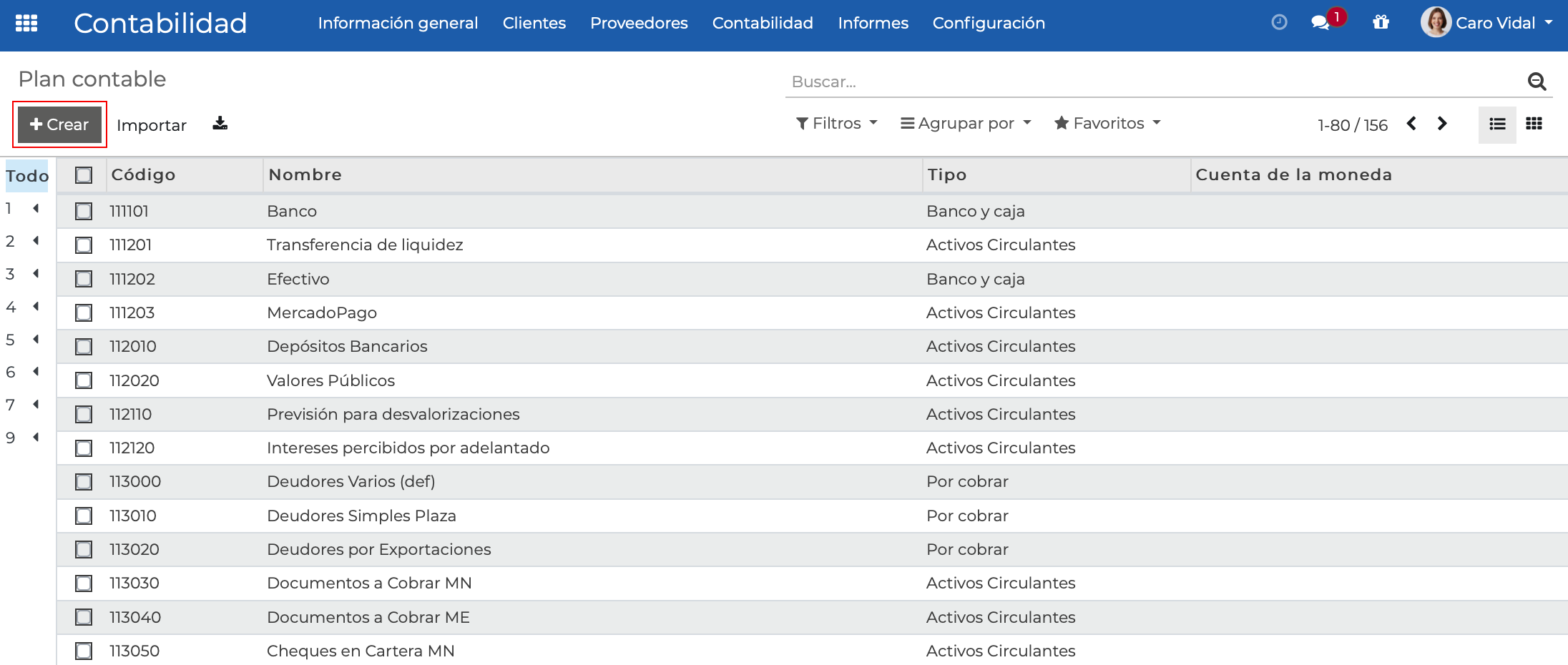
Task: Open the Contabilidad menu
Action: [x=762, y=22]
